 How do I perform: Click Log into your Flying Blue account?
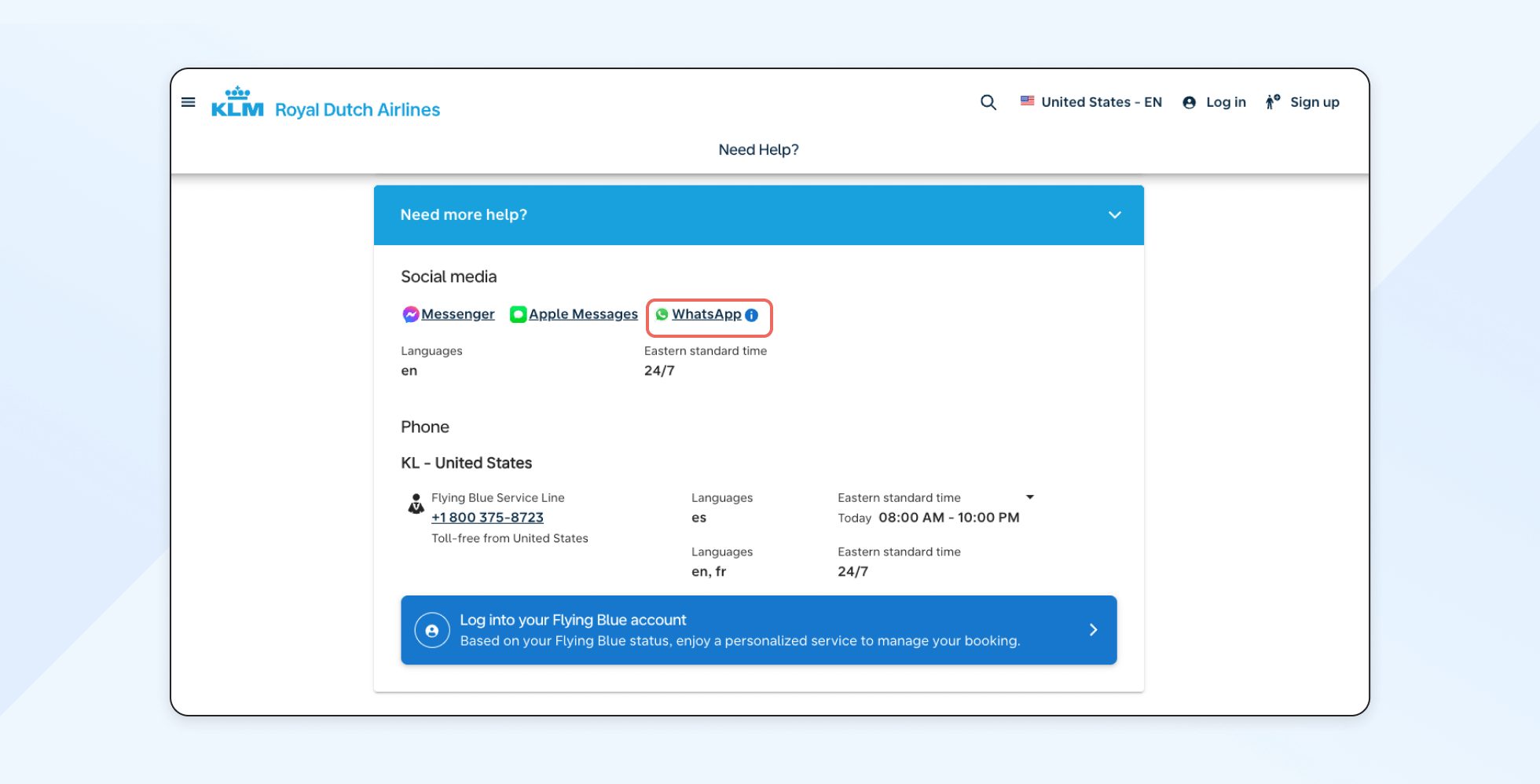tap(758, 630)
